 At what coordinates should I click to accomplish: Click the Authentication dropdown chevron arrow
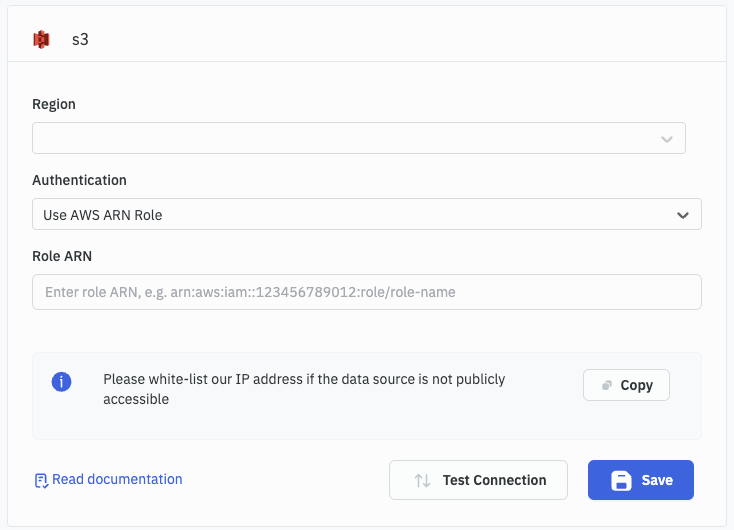coord(682,215)
